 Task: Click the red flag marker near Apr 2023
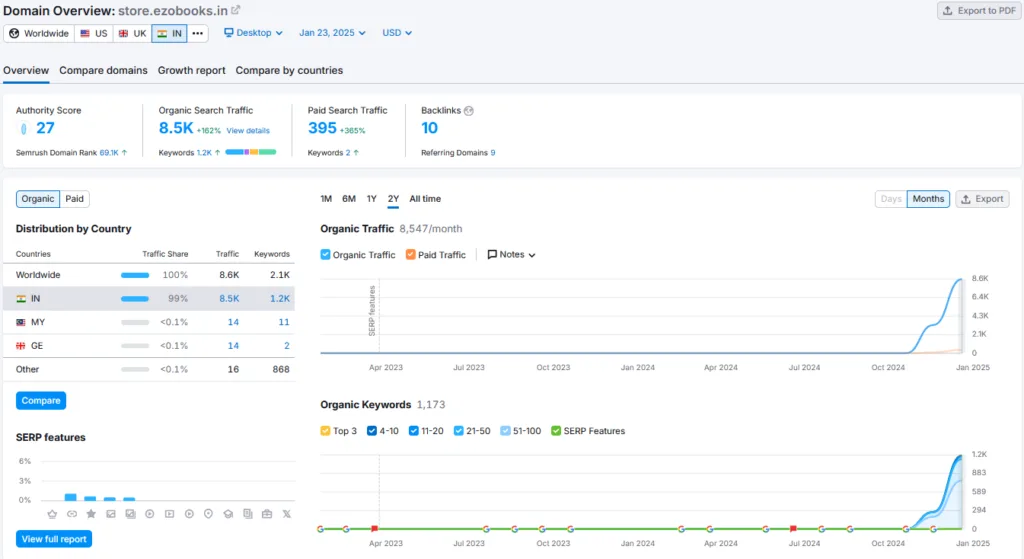pyautogui.click(x=375, y=528)
